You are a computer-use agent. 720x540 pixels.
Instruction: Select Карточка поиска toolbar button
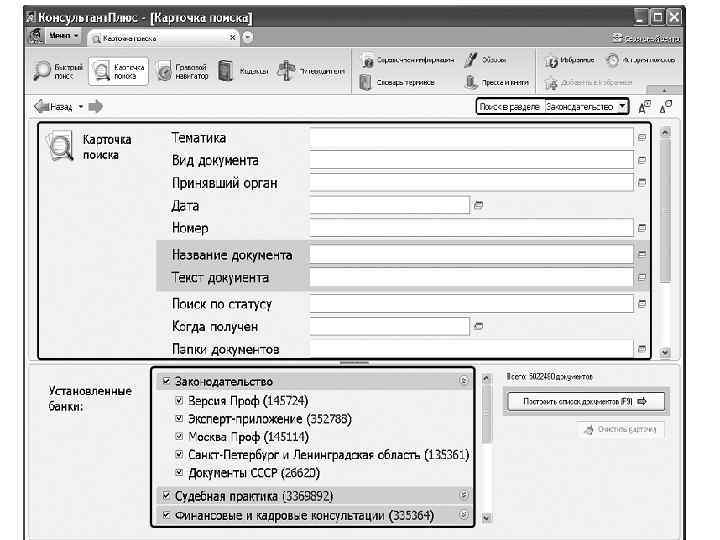click(x=118, y=71)
